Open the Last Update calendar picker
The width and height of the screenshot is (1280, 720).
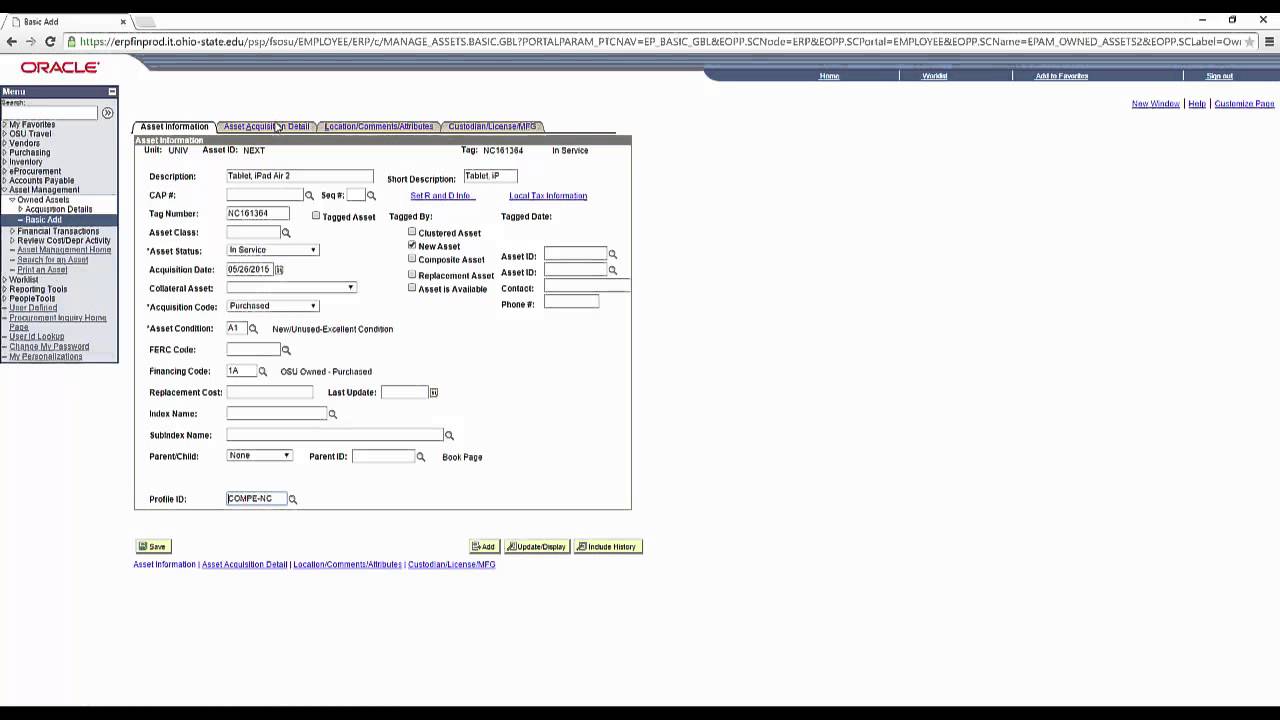(434, 393)
